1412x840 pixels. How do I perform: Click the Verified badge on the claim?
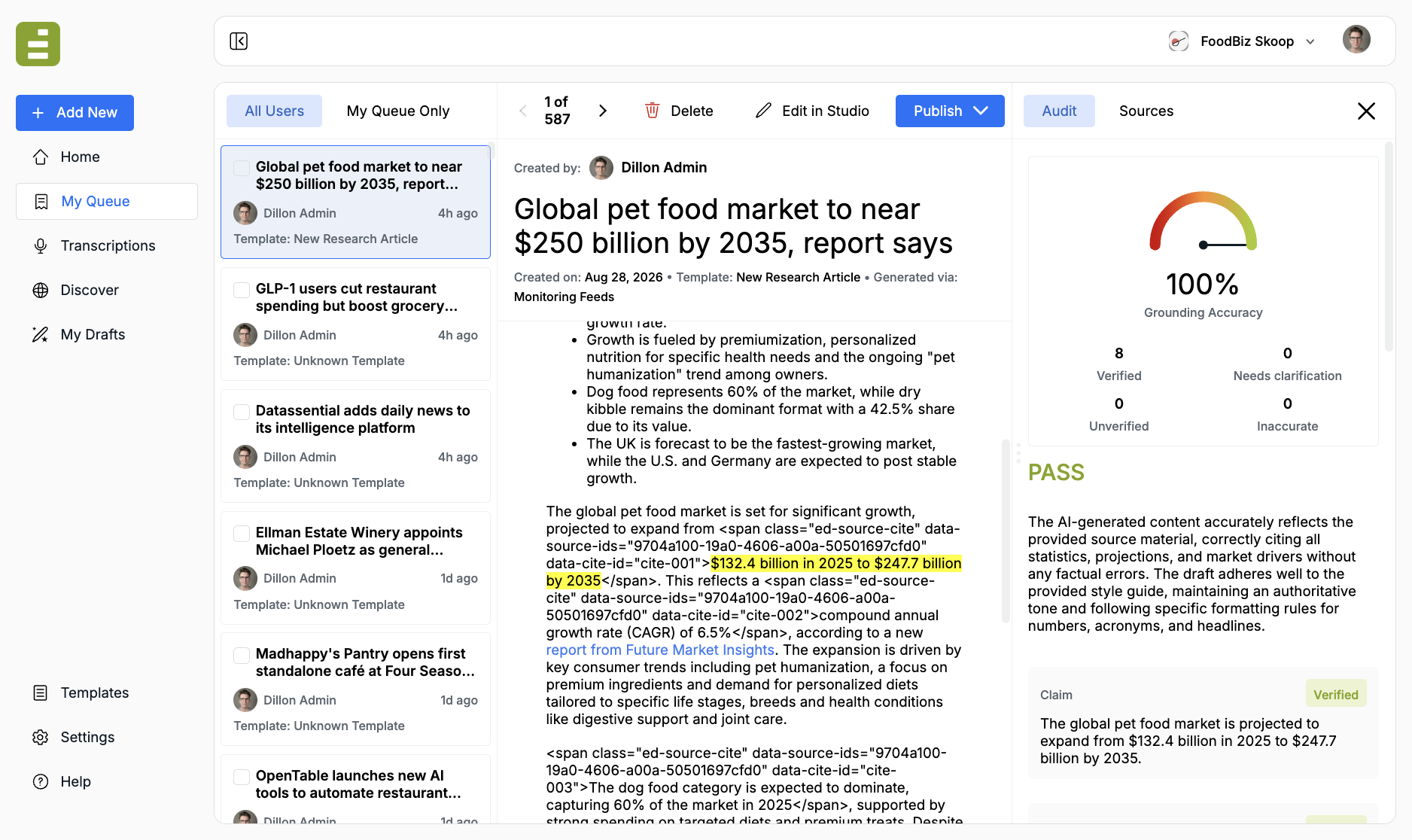(x=1336, y=695)
